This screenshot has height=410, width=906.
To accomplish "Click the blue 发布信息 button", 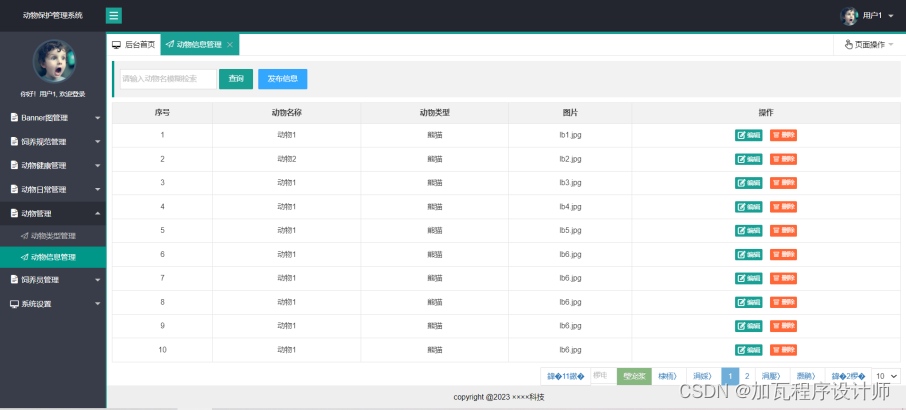I will 283,79.
